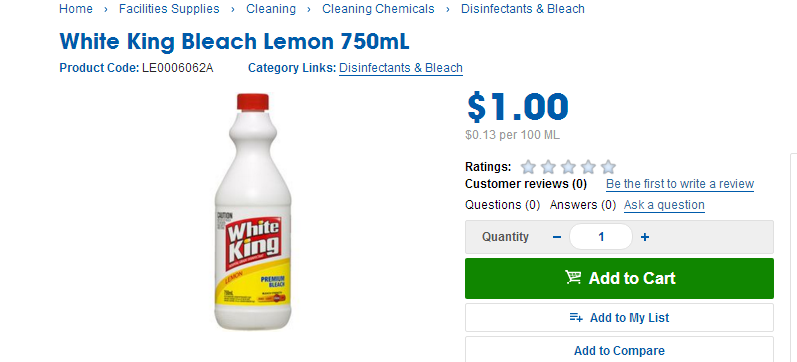
Task: Click the third rating star
Action: pos(568,167)
